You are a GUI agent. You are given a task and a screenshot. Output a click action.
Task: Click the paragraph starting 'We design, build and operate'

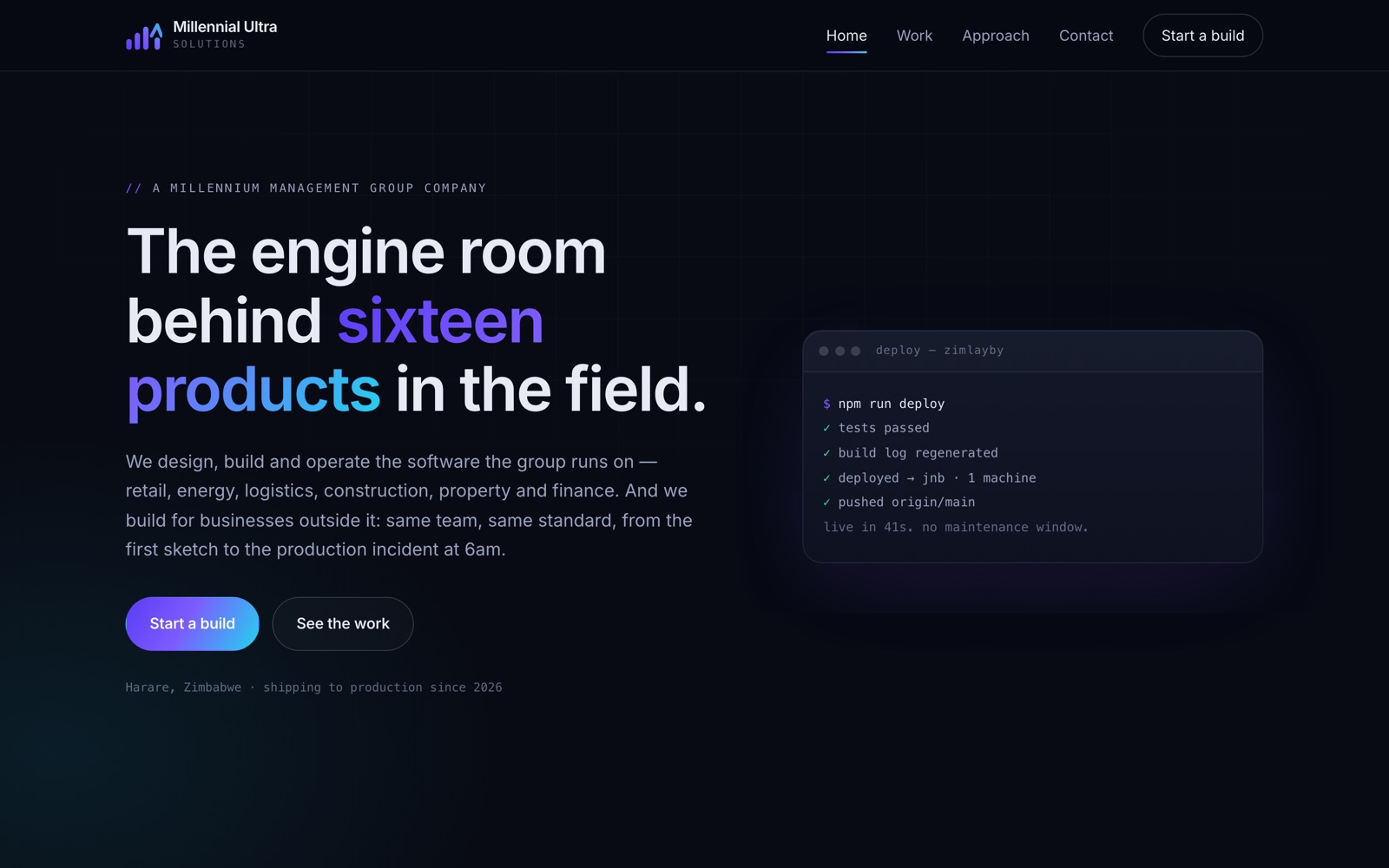(x=409, y=505)
